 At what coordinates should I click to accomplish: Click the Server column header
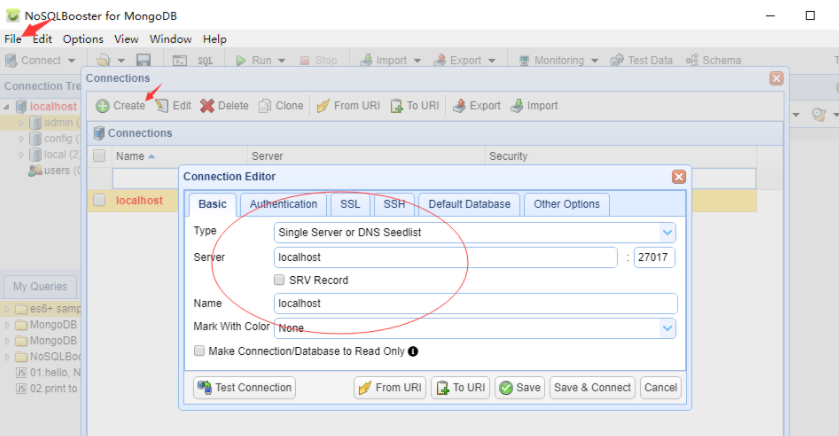pyautogui.click(x=367, y=156)
